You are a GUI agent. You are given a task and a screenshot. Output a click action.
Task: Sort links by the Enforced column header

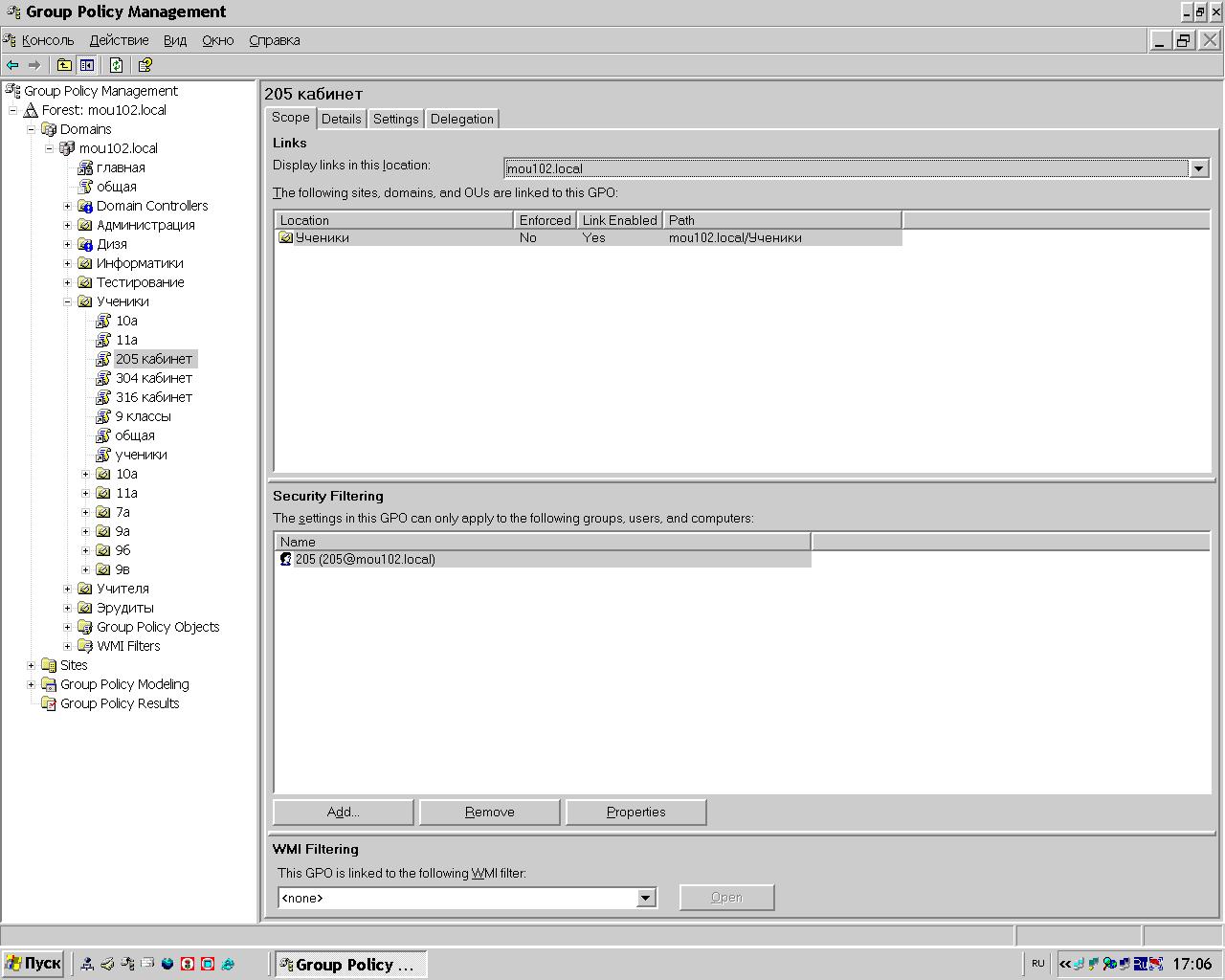tap(546, 220)
